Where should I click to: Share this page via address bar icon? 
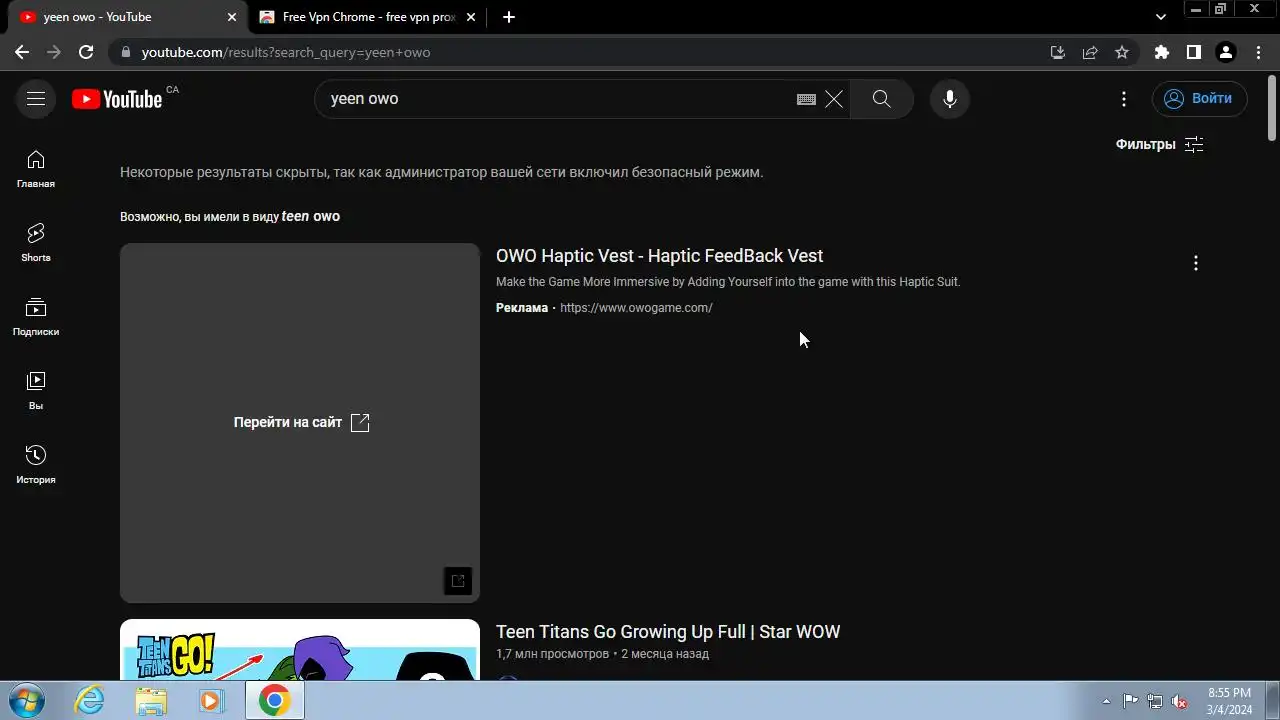[1090, 52]
